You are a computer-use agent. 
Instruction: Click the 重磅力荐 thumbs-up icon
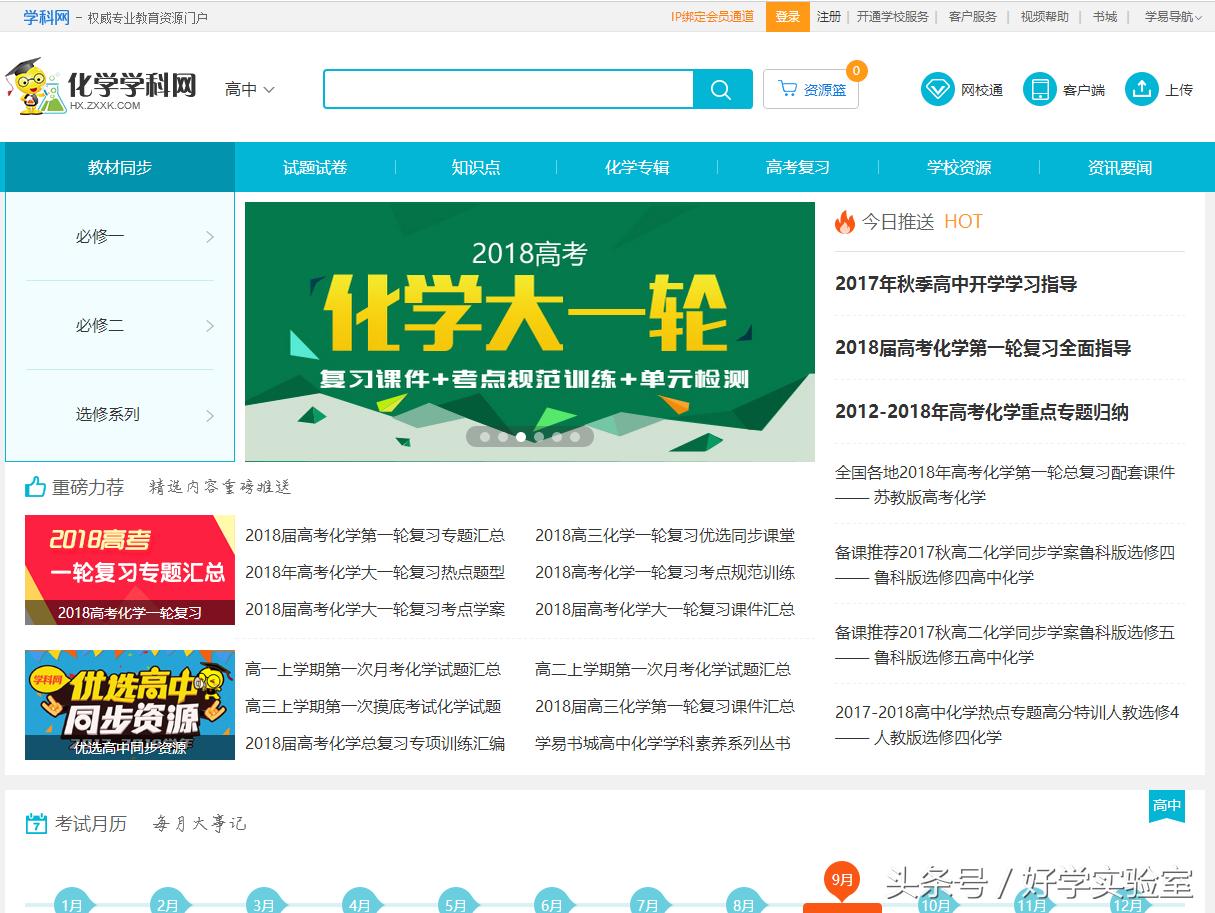point(32,487)
